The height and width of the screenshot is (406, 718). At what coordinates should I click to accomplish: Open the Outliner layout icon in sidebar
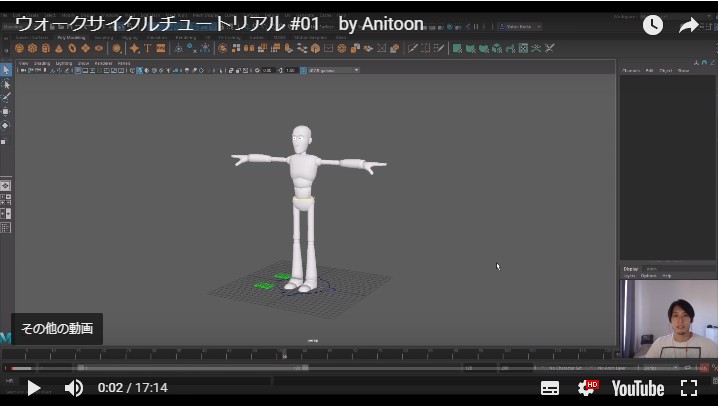pyautogui.click(x=6, y=227)
